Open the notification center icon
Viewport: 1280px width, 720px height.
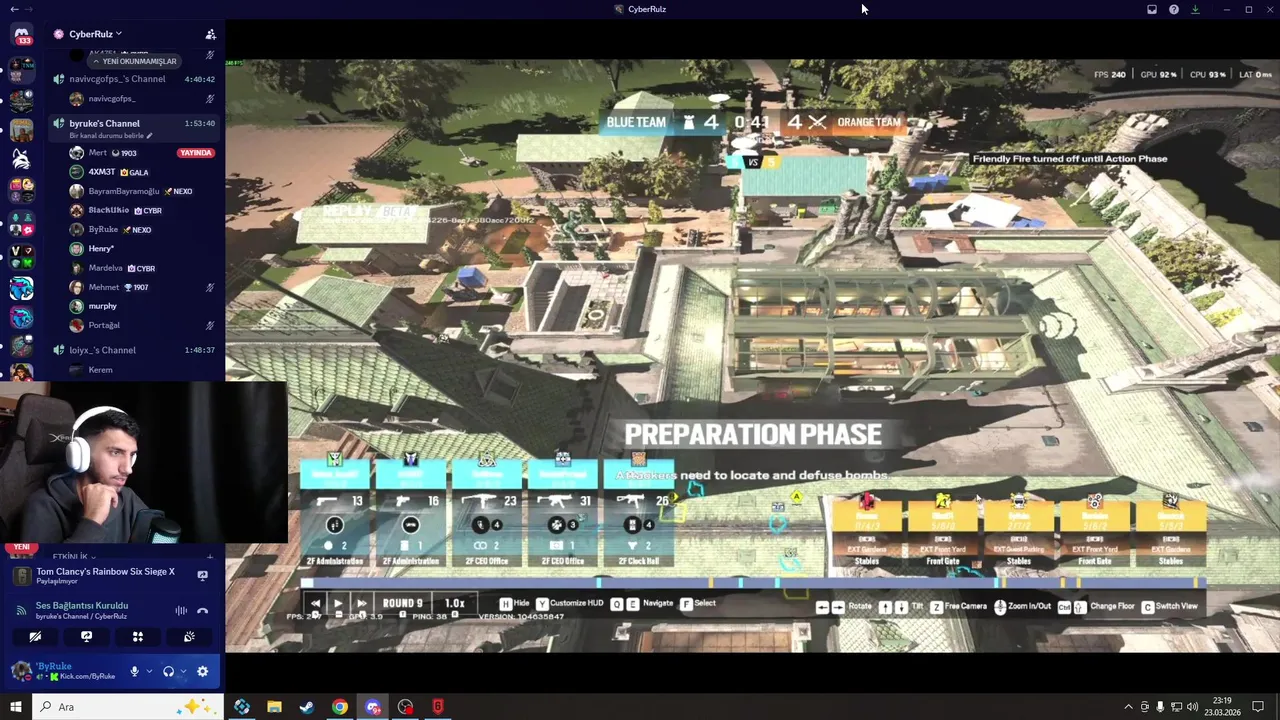[x=1258, y=707]
